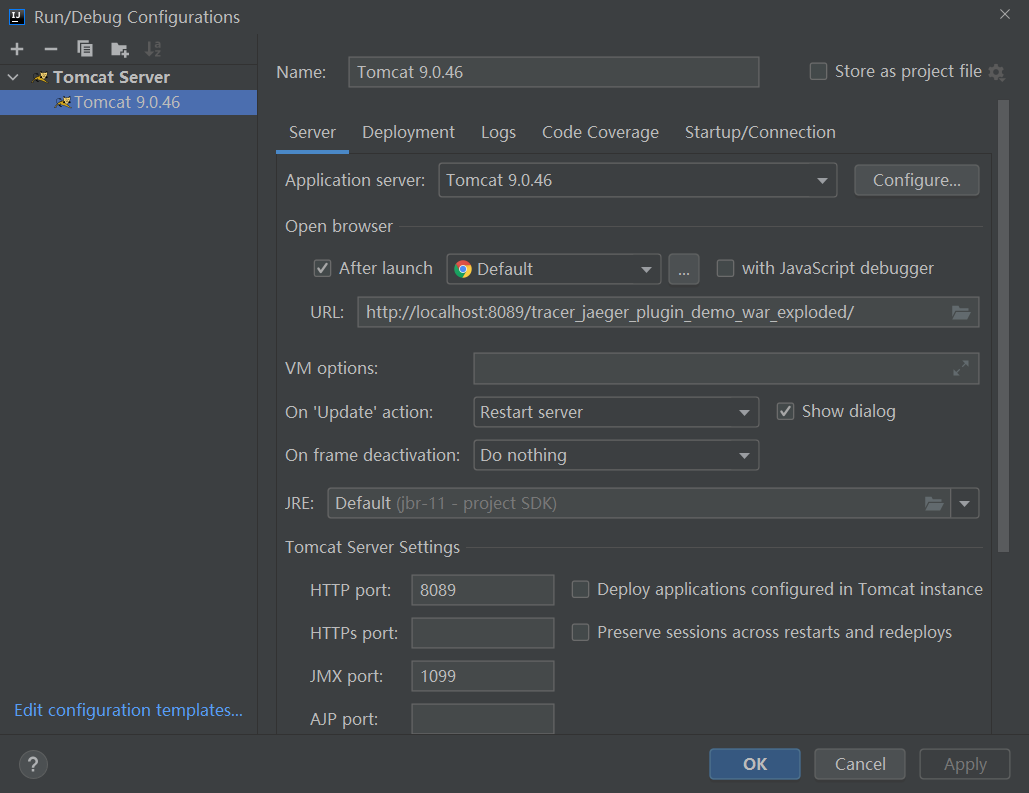Enable Store as project file

[818, 71]
